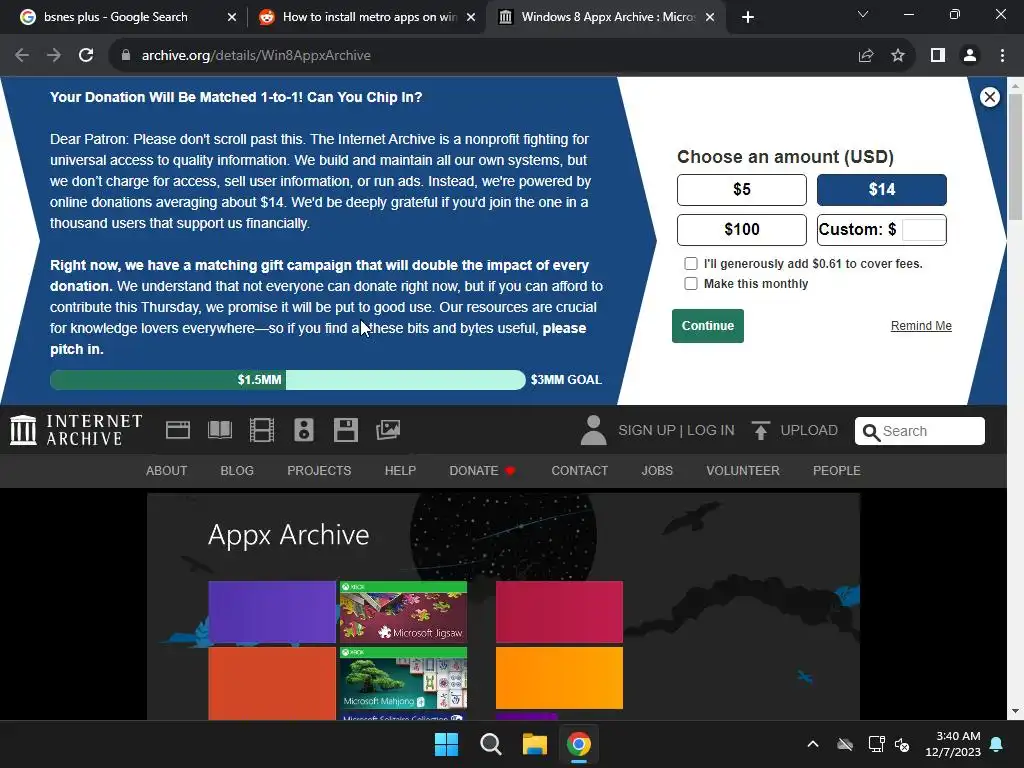The width and height of the screenshot is (1024, 768).
Task: Close the Reddit metro apps tab
Action: [471, 17]
